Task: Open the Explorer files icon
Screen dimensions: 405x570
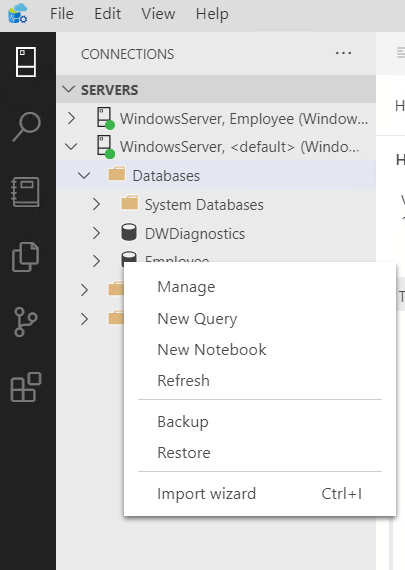Action: 25,257
